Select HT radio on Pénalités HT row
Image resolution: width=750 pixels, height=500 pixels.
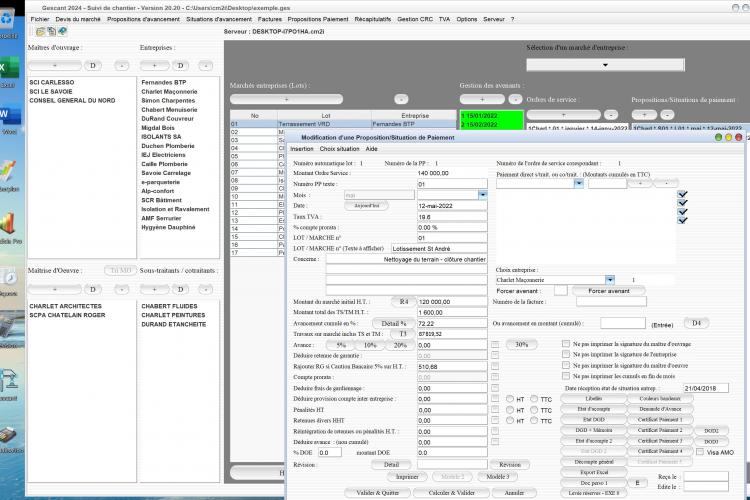pyautogui.click(x=510, y=410)
